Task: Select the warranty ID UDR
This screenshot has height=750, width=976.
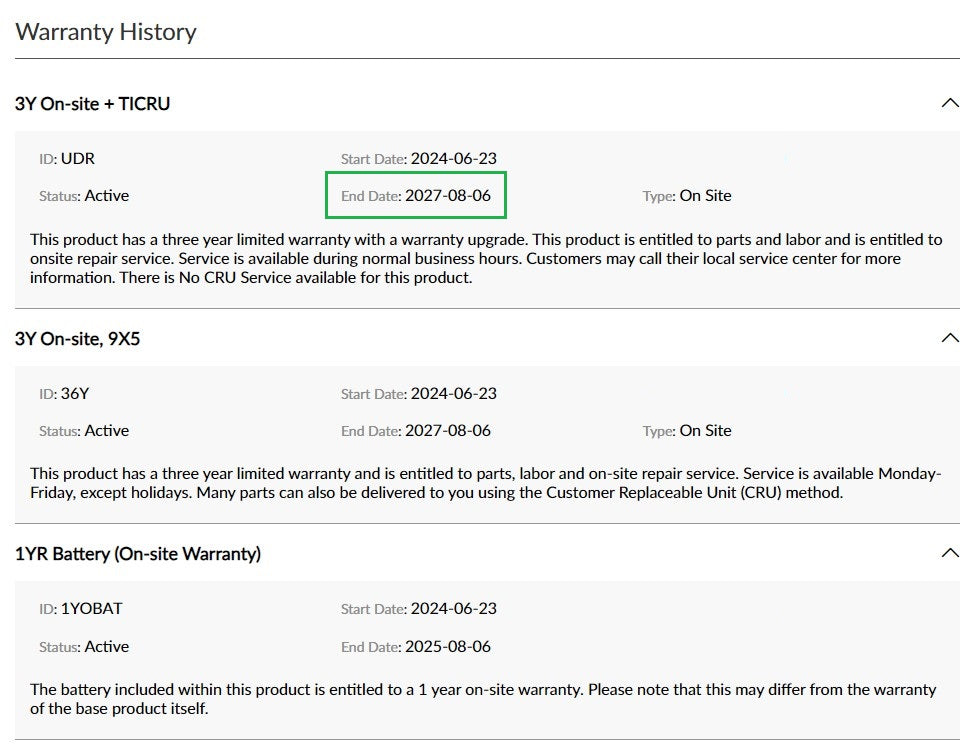Action: pos(77,158)
